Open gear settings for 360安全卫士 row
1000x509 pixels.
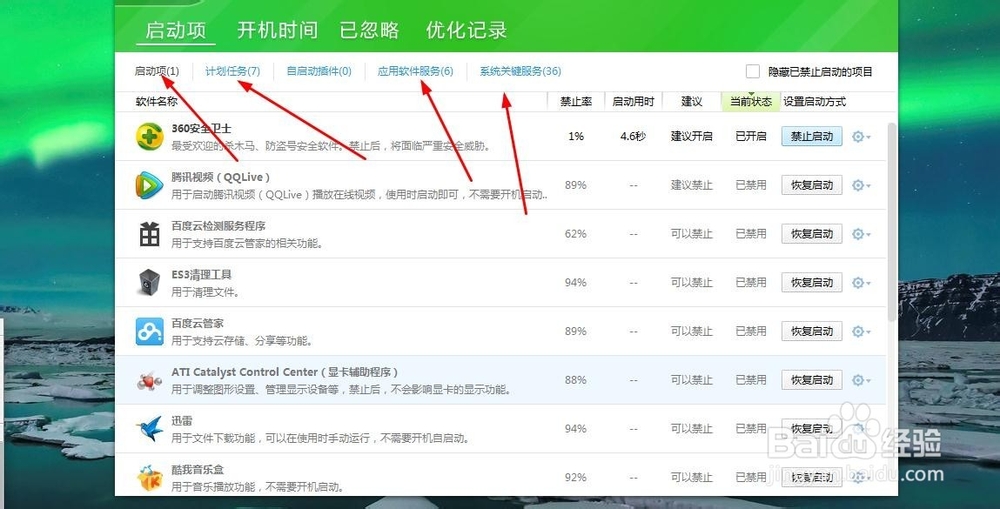[861, 136]
